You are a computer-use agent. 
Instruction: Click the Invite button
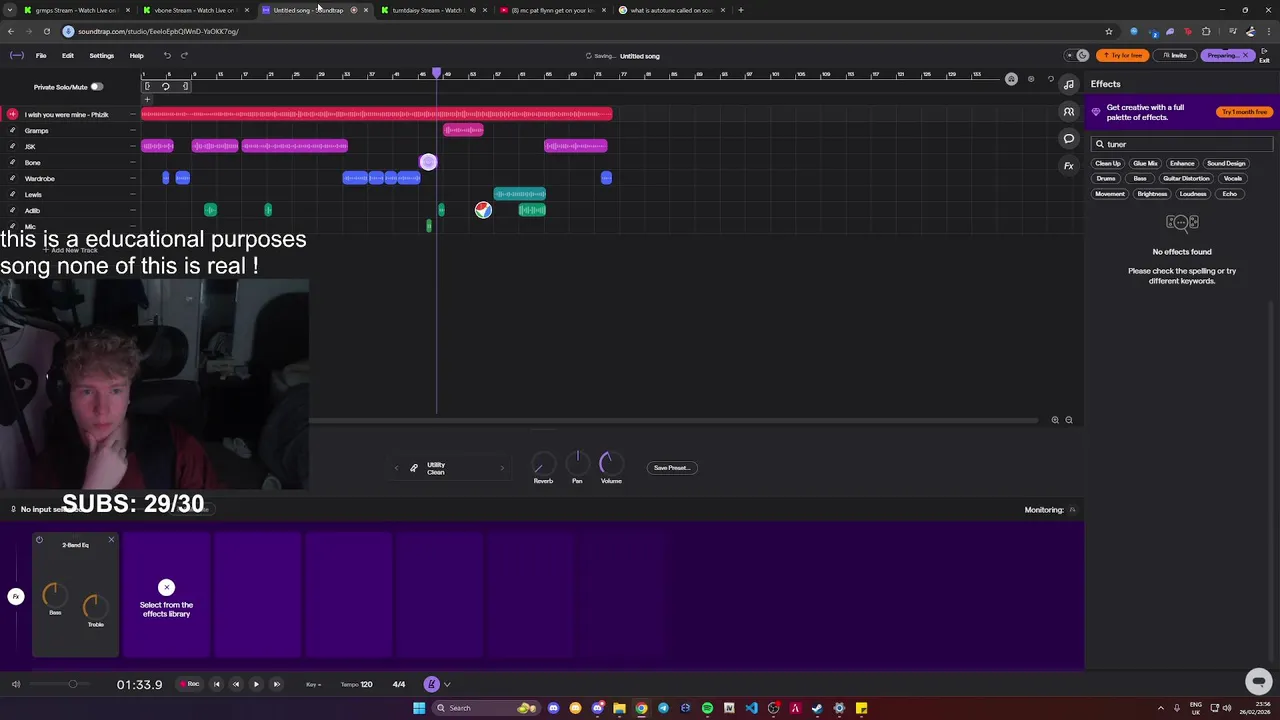coord(1175,55)
